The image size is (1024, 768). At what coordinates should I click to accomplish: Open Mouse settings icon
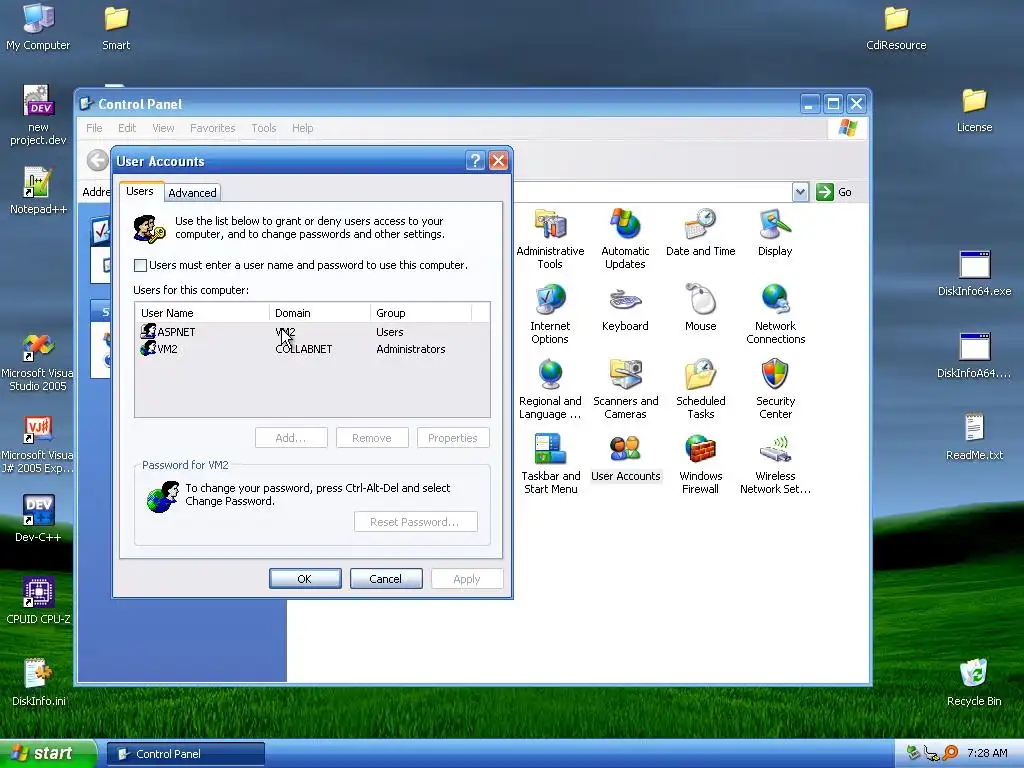coord(700,308)
